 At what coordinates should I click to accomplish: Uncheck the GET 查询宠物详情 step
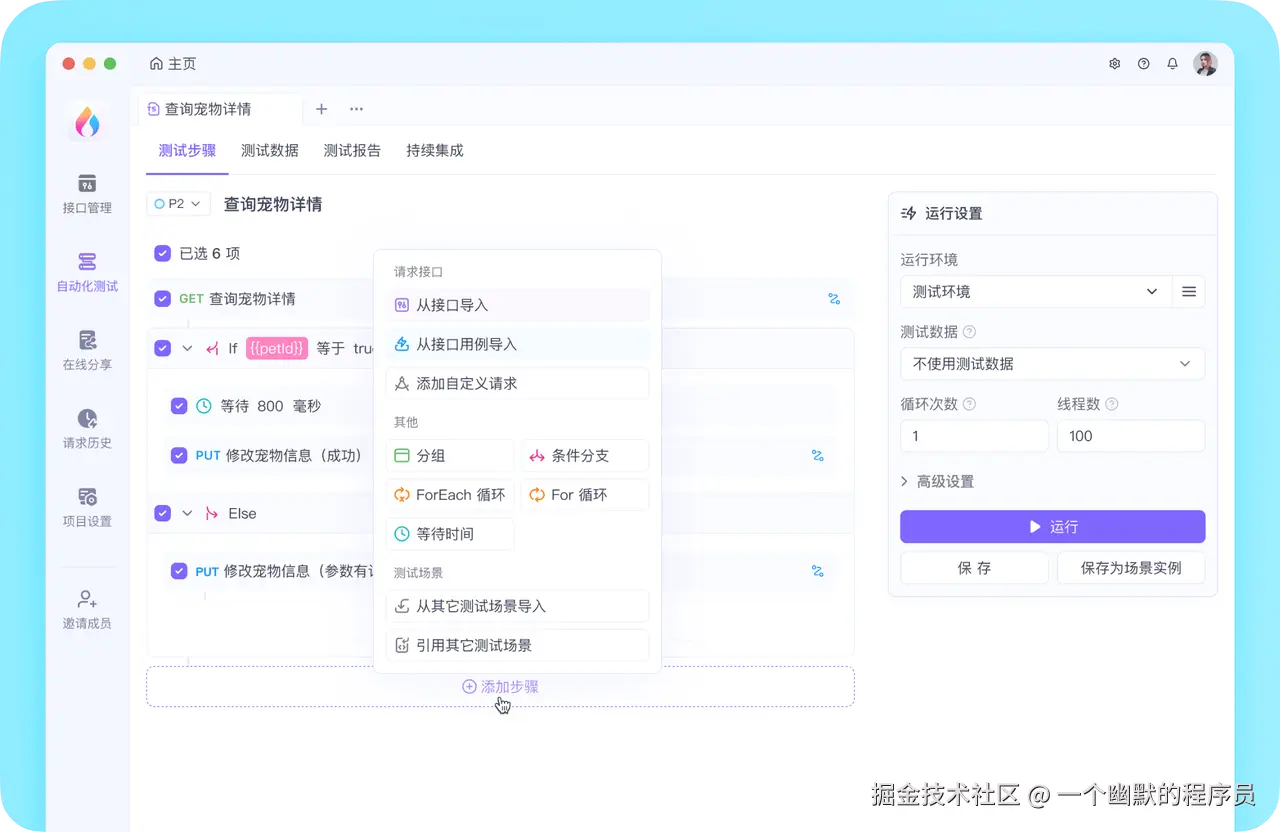tap(162, 298)
